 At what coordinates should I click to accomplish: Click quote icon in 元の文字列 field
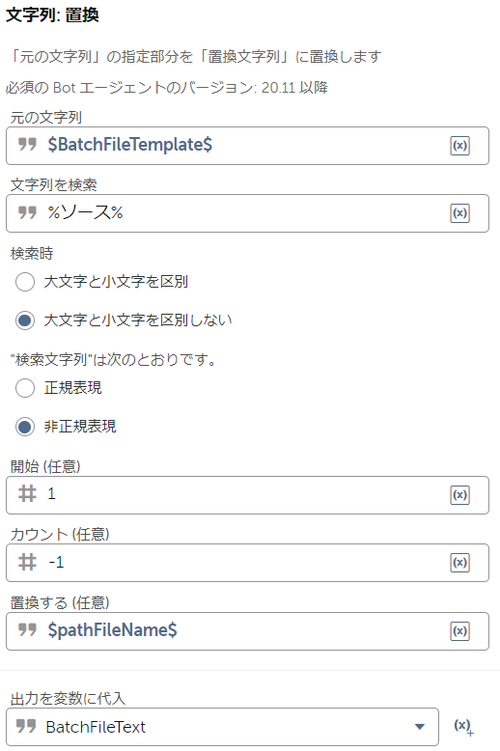27,144
